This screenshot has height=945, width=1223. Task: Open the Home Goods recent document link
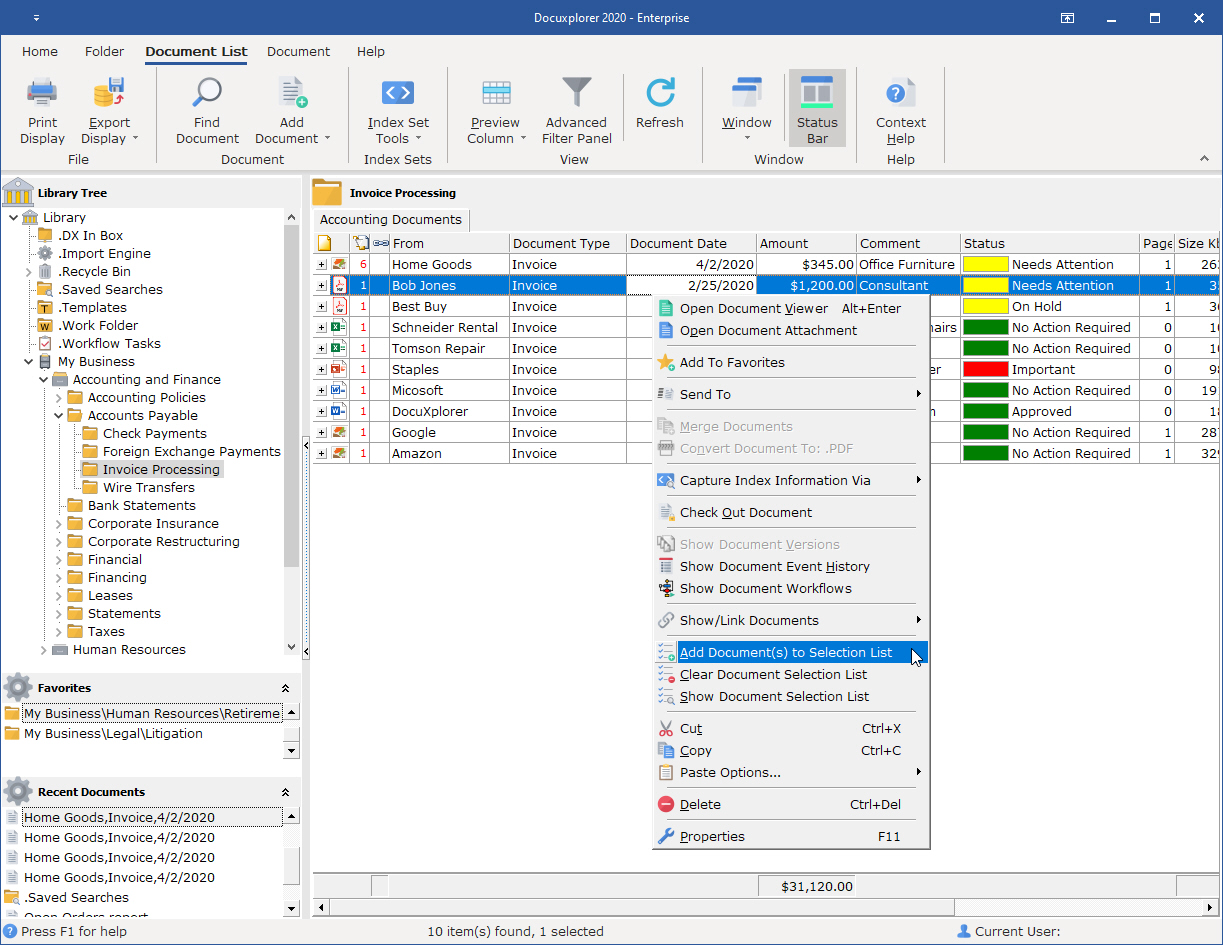(x=120, y=817)
